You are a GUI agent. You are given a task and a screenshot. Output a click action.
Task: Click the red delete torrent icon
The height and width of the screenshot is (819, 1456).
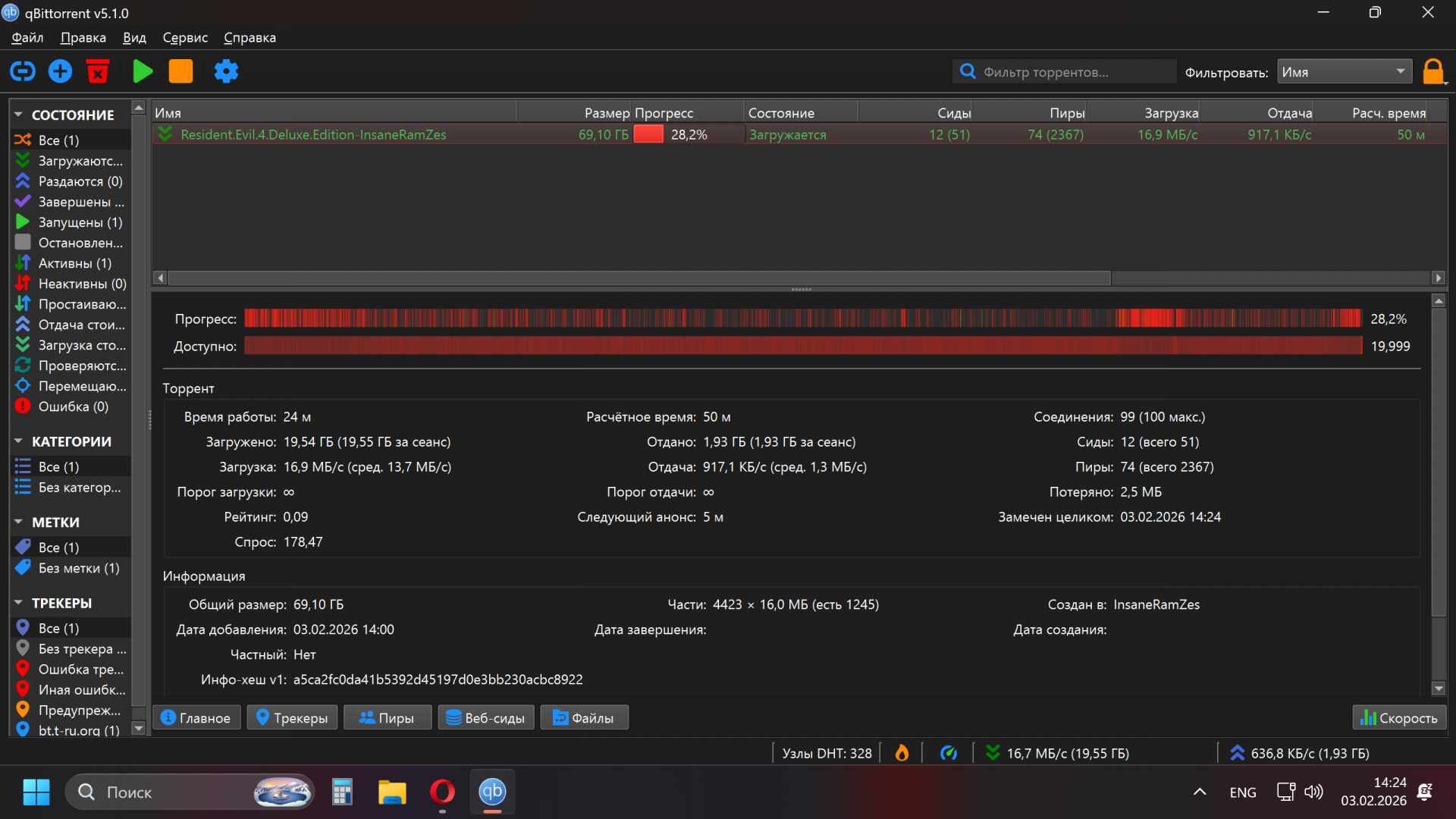98,71
